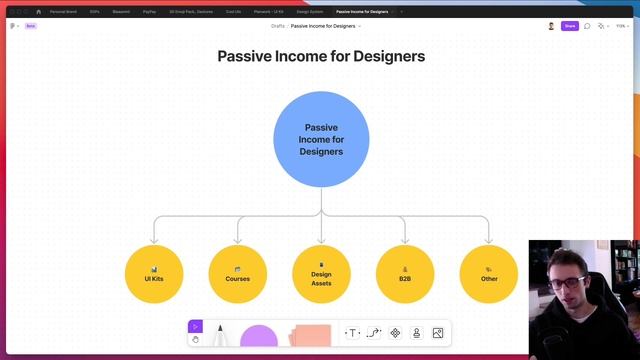This screenshot has height=360, width=640.
Task: Select the yellow B2B circle
Action: coord(405,274)
